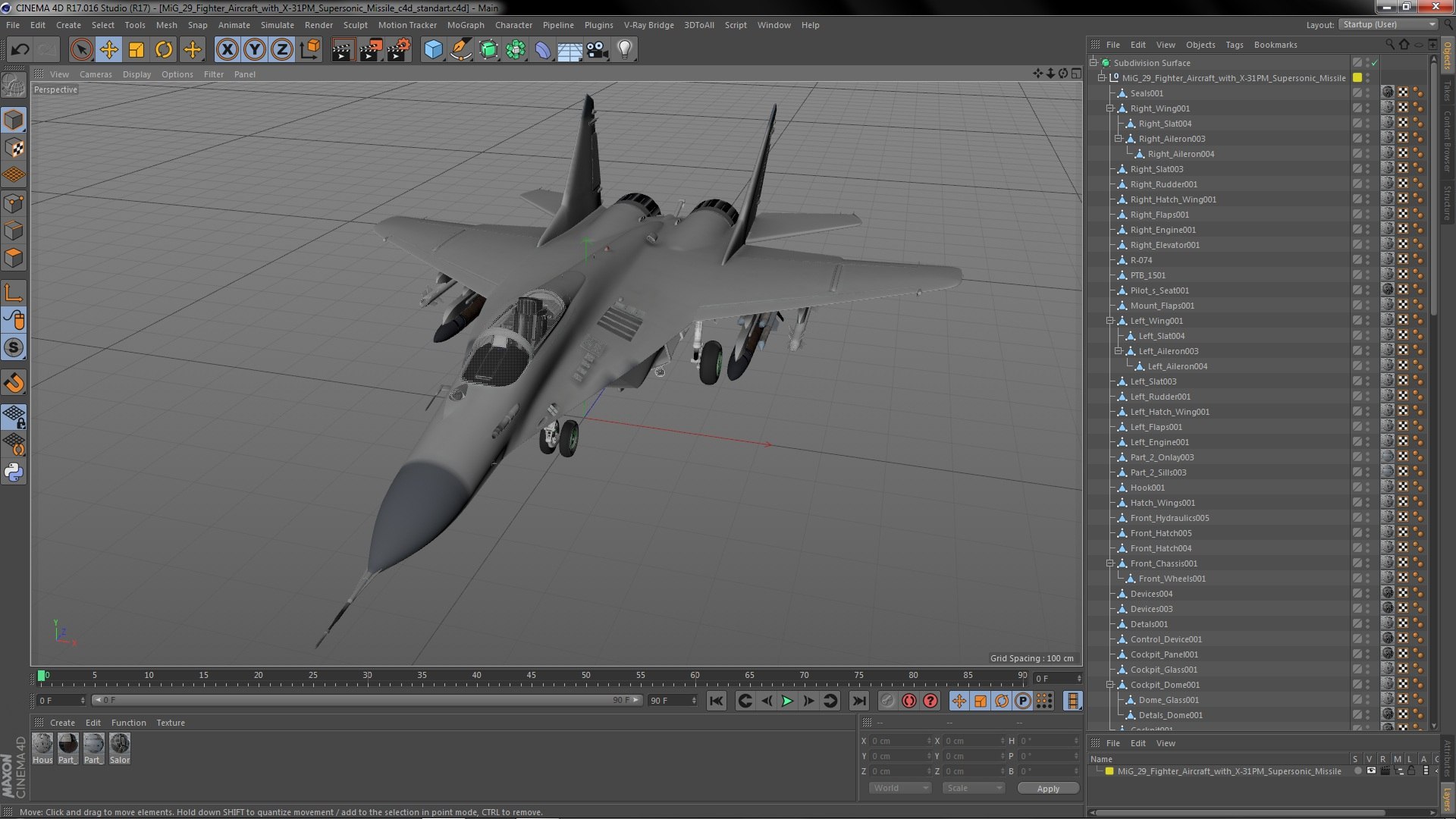Render the current view icon
Viewport: 1456px width, 819px height.
pyautogui.click(x=343, y=50)
